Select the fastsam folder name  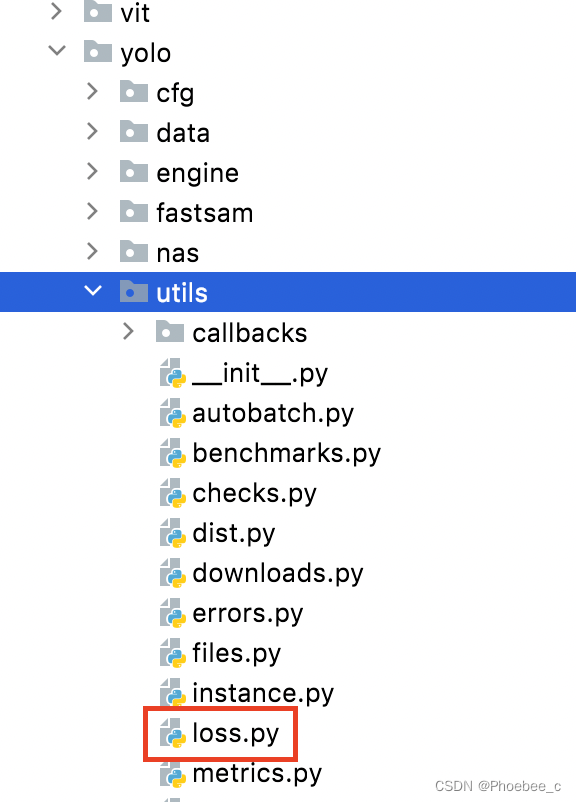(205, 212)
